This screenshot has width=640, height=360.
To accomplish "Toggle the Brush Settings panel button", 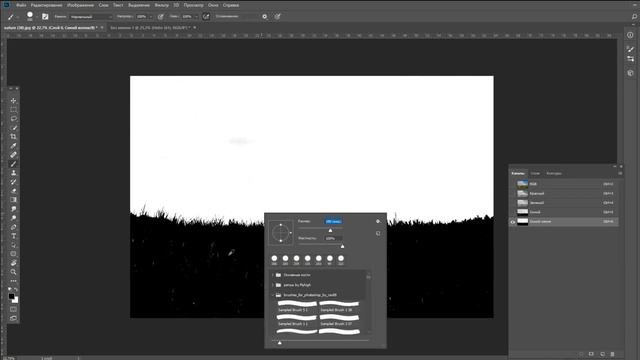I will 45,17.
